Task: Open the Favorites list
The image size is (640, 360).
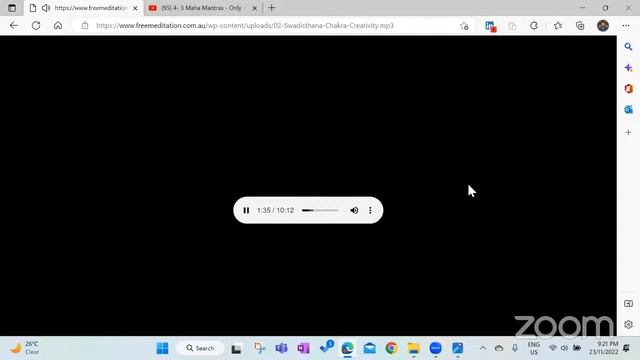Action: [x=558, y=26]
